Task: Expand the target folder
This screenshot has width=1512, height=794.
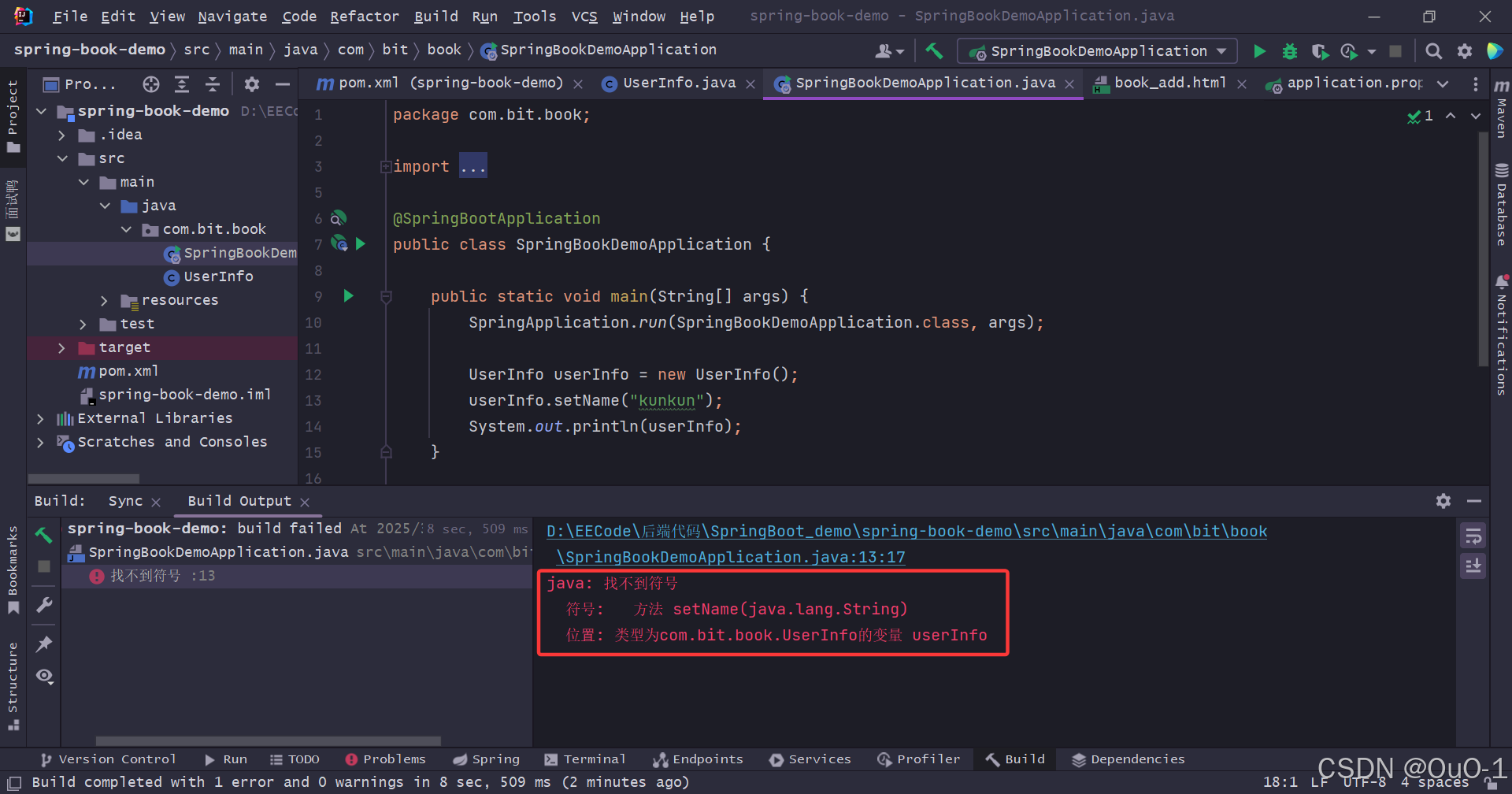Action: (x=62, y=348)
